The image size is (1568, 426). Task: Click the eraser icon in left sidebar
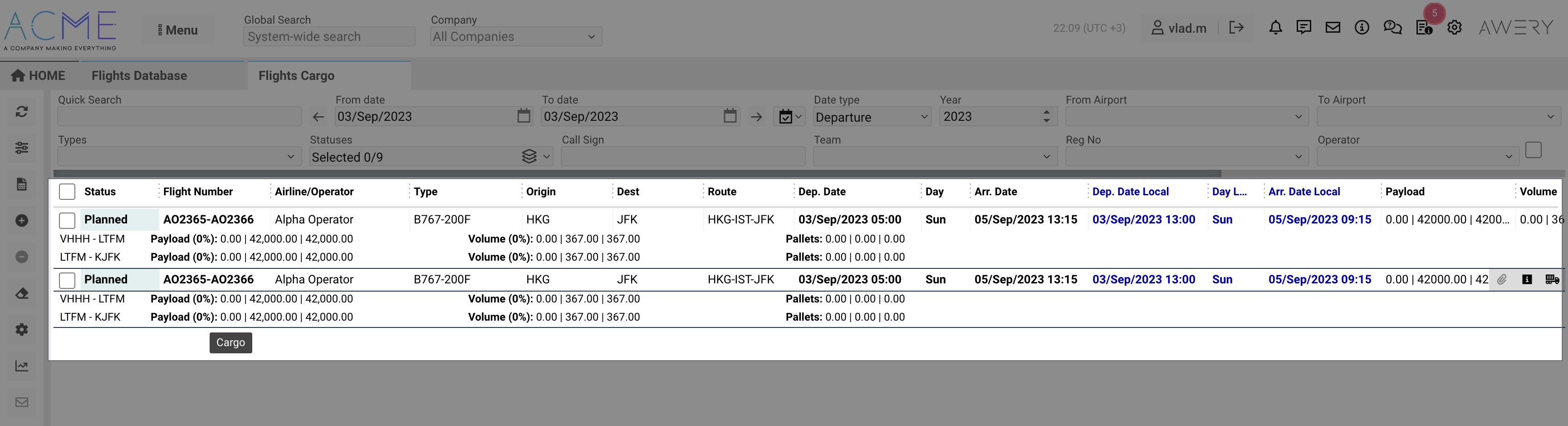pos(22,294)
